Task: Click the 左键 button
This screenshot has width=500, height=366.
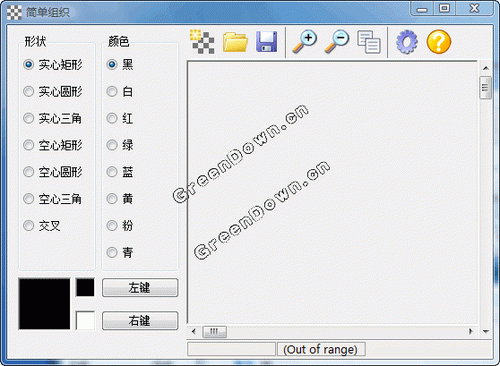Action: click(x=140, y=288)
